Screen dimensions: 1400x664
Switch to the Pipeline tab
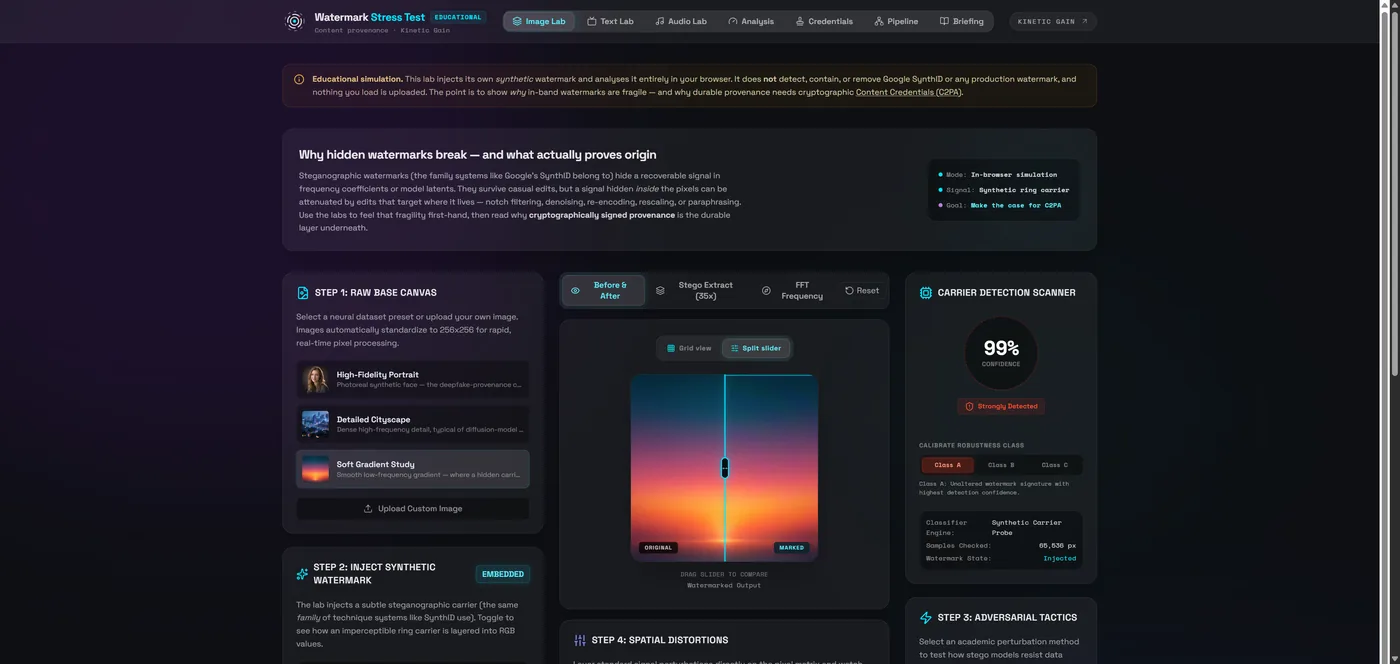(896, 21)
